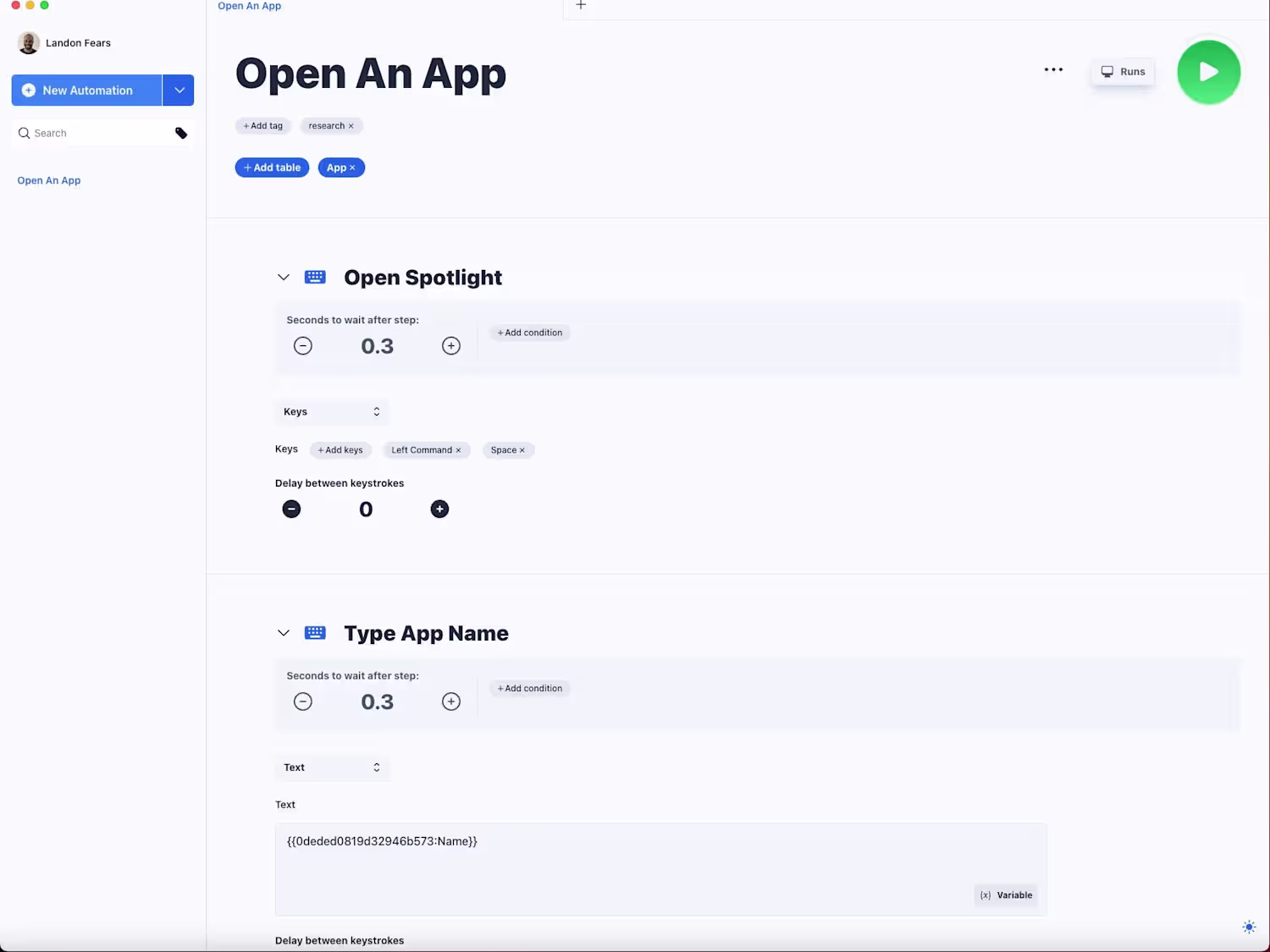Open the New Automation dropdown arrow
This screenshot has width=1270, height=952.
pyautogui.click(x=179, y=91)
